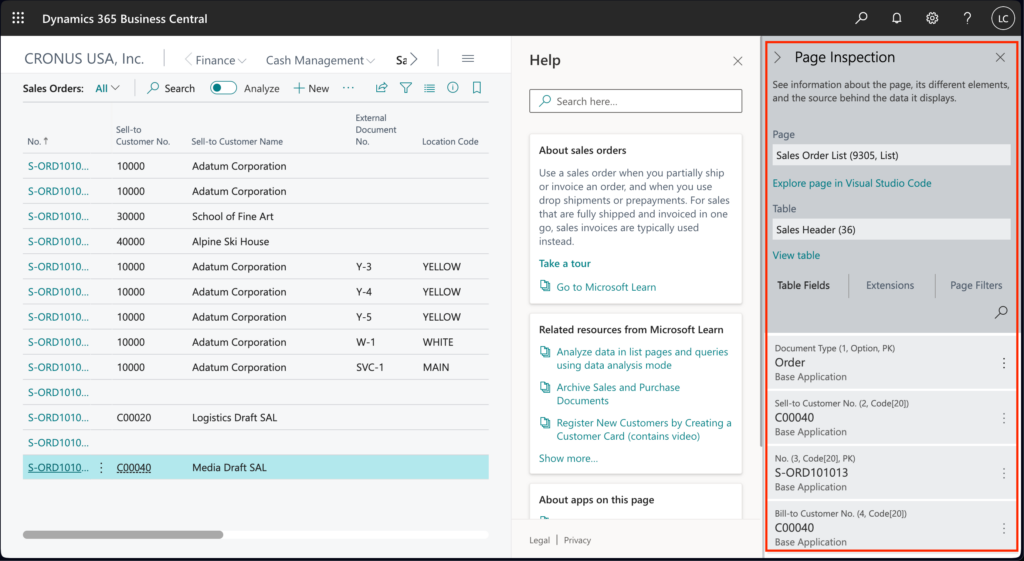Open the hamburger navigation menu icon
Image resolution: width=1024 pixels, height=561 pixels.
(468, 59)
